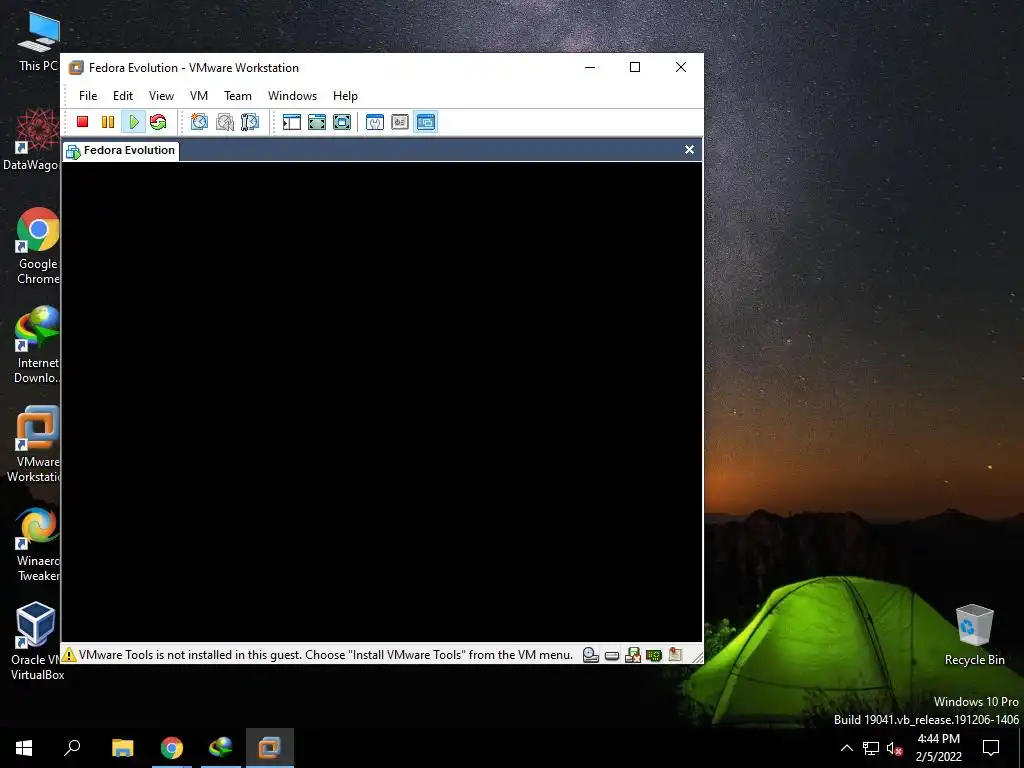
Task: Click the VMware Workstation taskbar button
Action: [270, 748]
